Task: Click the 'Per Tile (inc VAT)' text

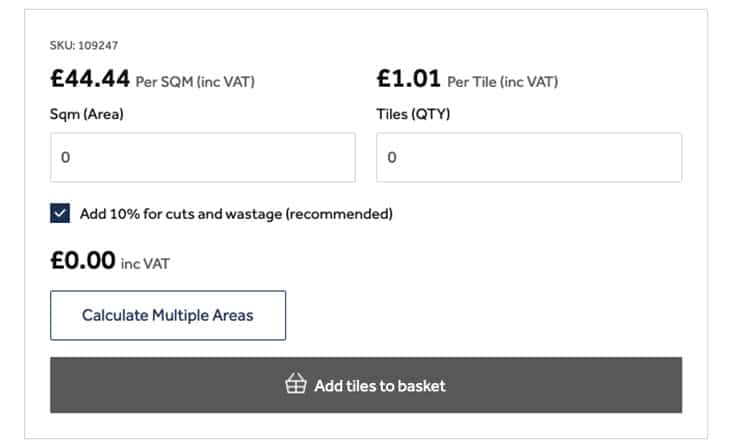Action: pyautogui.click(x=503, y=82)
